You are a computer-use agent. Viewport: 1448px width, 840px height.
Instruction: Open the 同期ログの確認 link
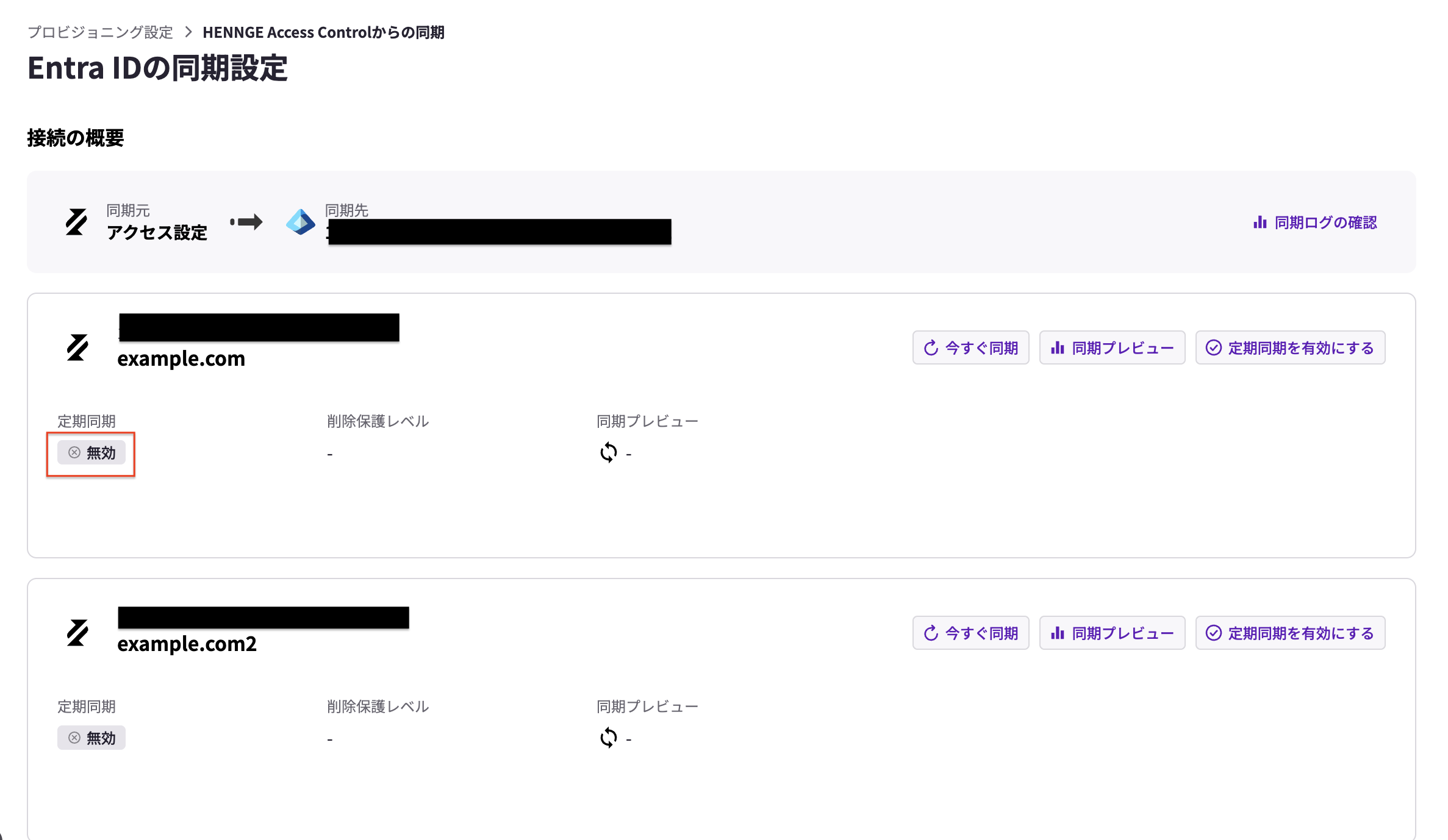coord(1325,222)
